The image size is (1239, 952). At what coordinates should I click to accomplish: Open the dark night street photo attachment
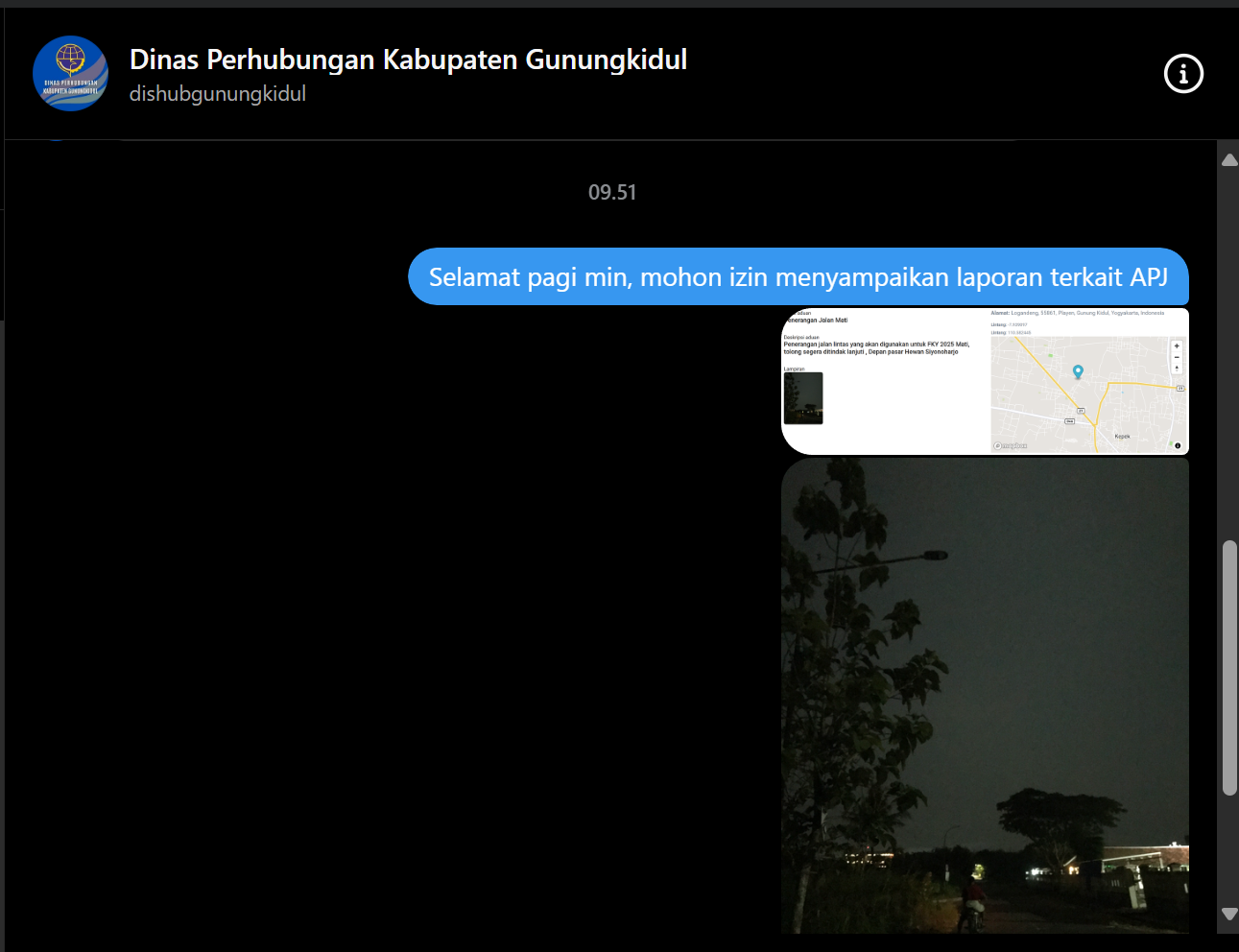point(985,696)
